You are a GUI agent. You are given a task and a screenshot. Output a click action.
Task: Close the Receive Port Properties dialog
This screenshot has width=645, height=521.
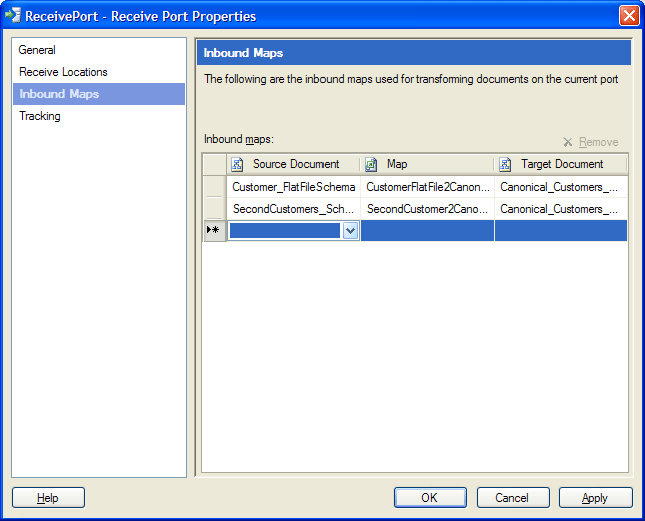point(629,16)
